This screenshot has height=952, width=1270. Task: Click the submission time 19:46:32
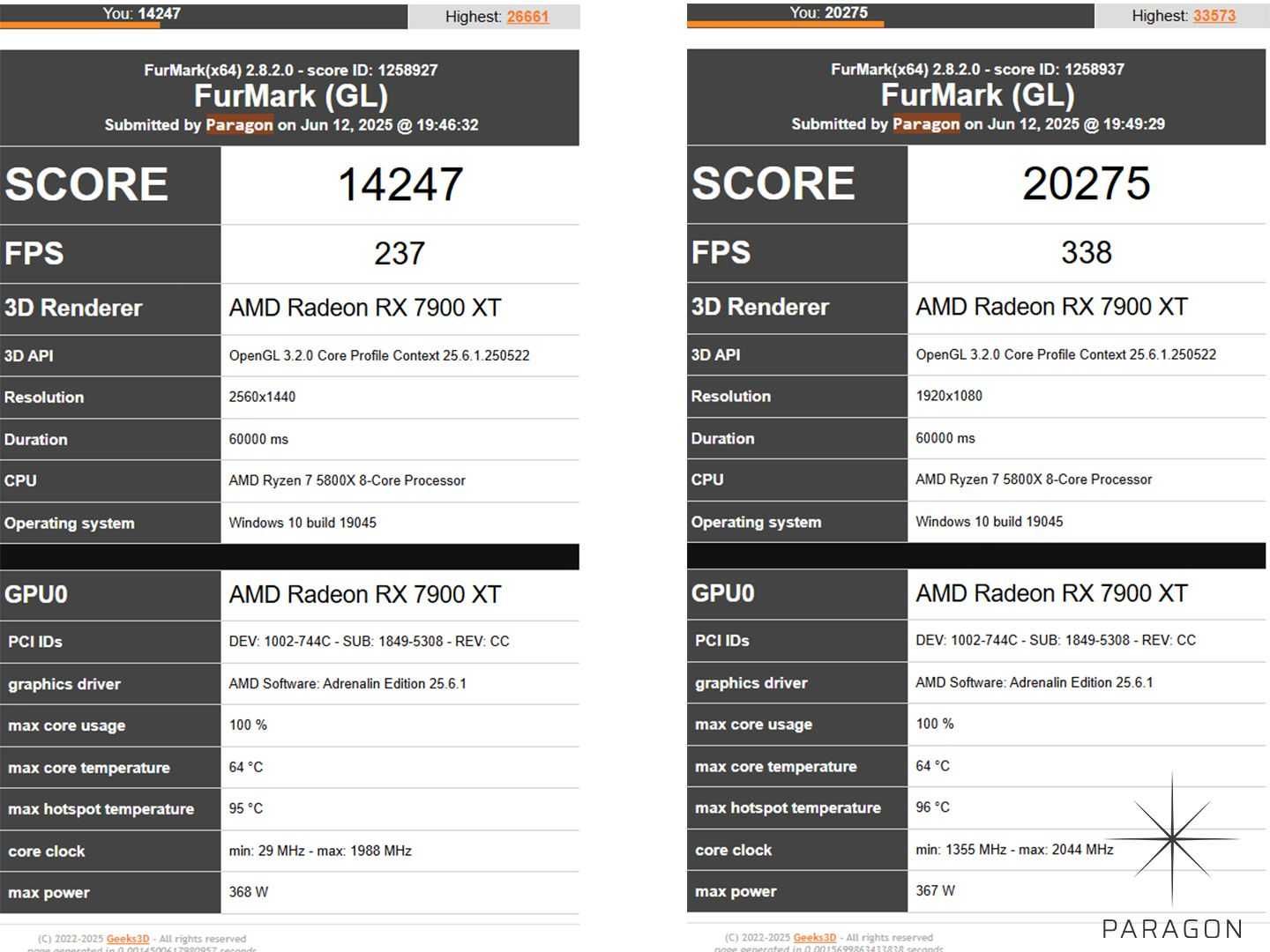pyautogui.click(x=447, y=124)
